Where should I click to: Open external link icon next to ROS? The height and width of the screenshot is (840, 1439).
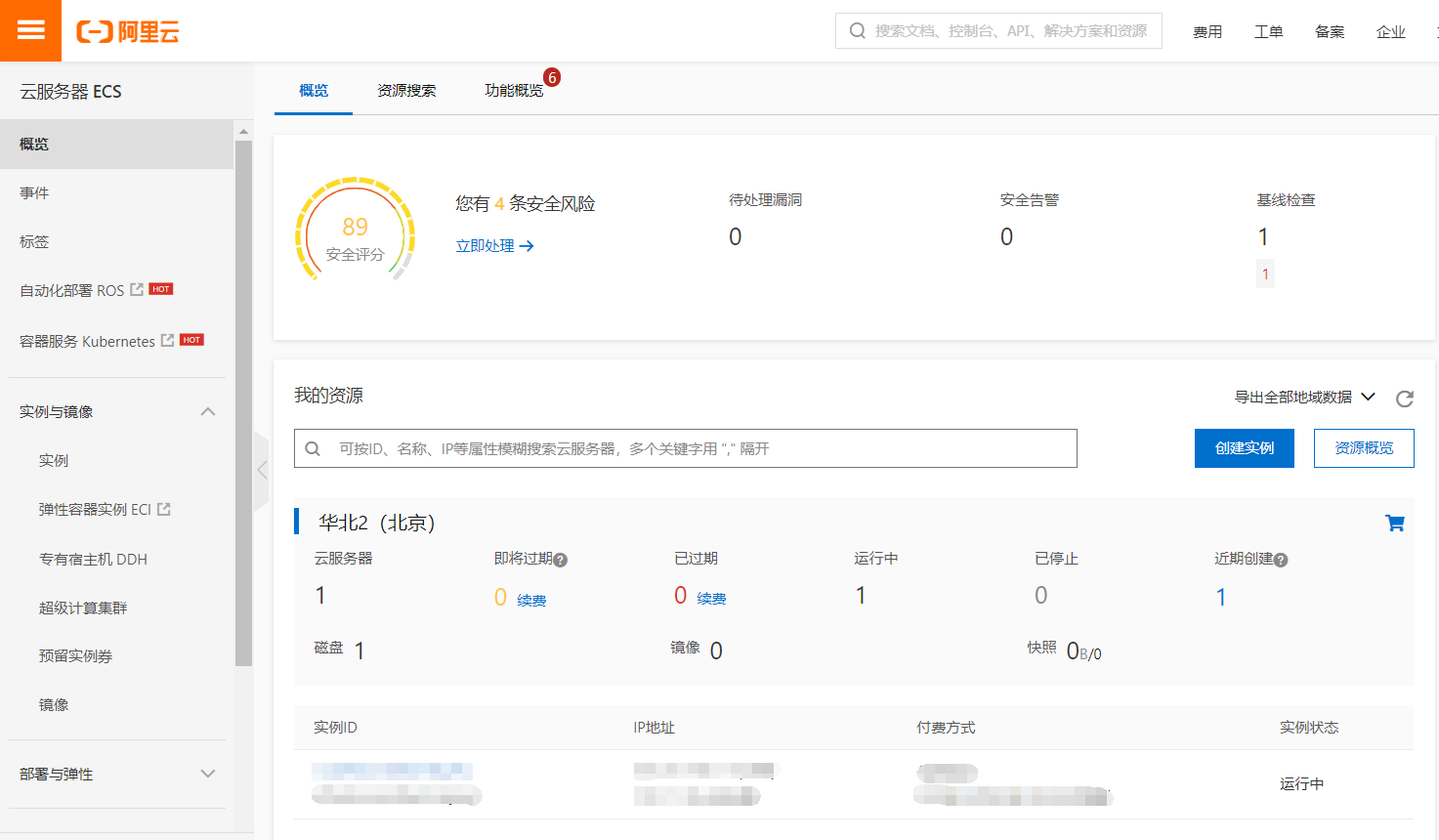click(137, 289)
